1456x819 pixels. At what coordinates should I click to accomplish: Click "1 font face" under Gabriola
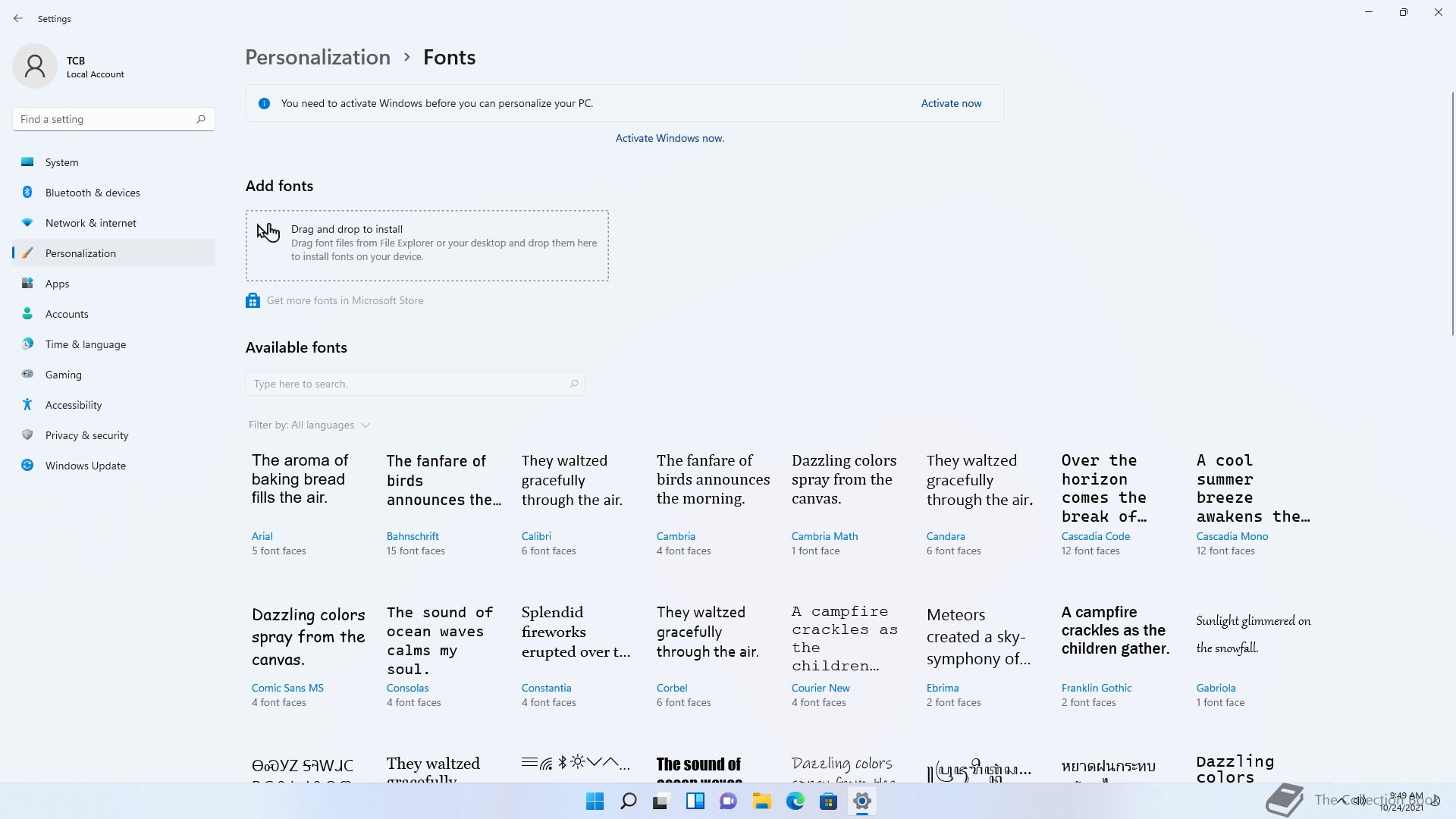pos(1220,703)
